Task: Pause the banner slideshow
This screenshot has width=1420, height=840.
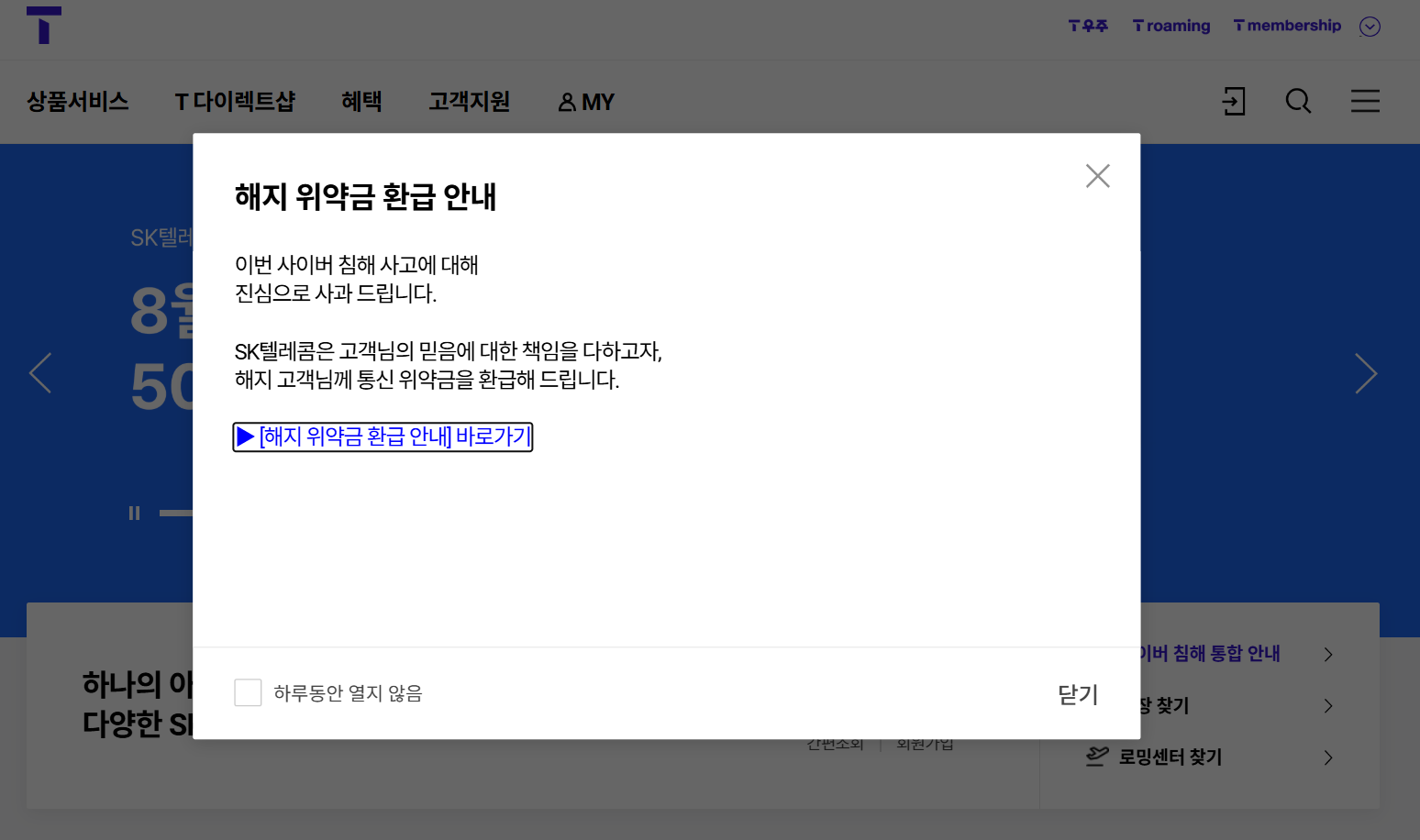Action: [x=135, y=514]
